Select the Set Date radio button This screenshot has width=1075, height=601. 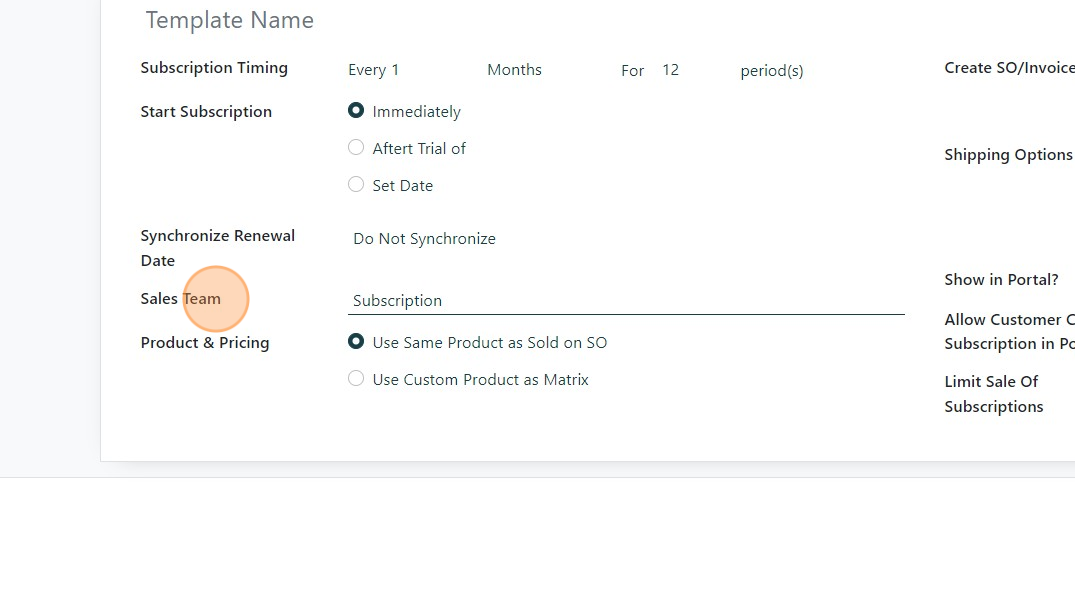(356, 185)
